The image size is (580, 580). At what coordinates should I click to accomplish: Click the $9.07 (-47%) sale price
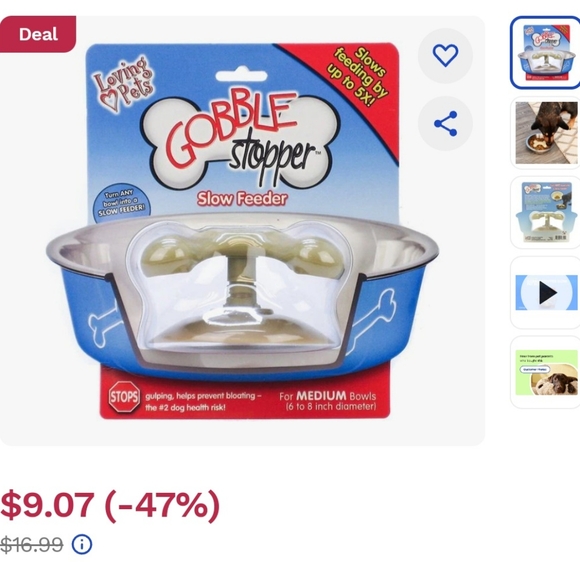point(110,505)
